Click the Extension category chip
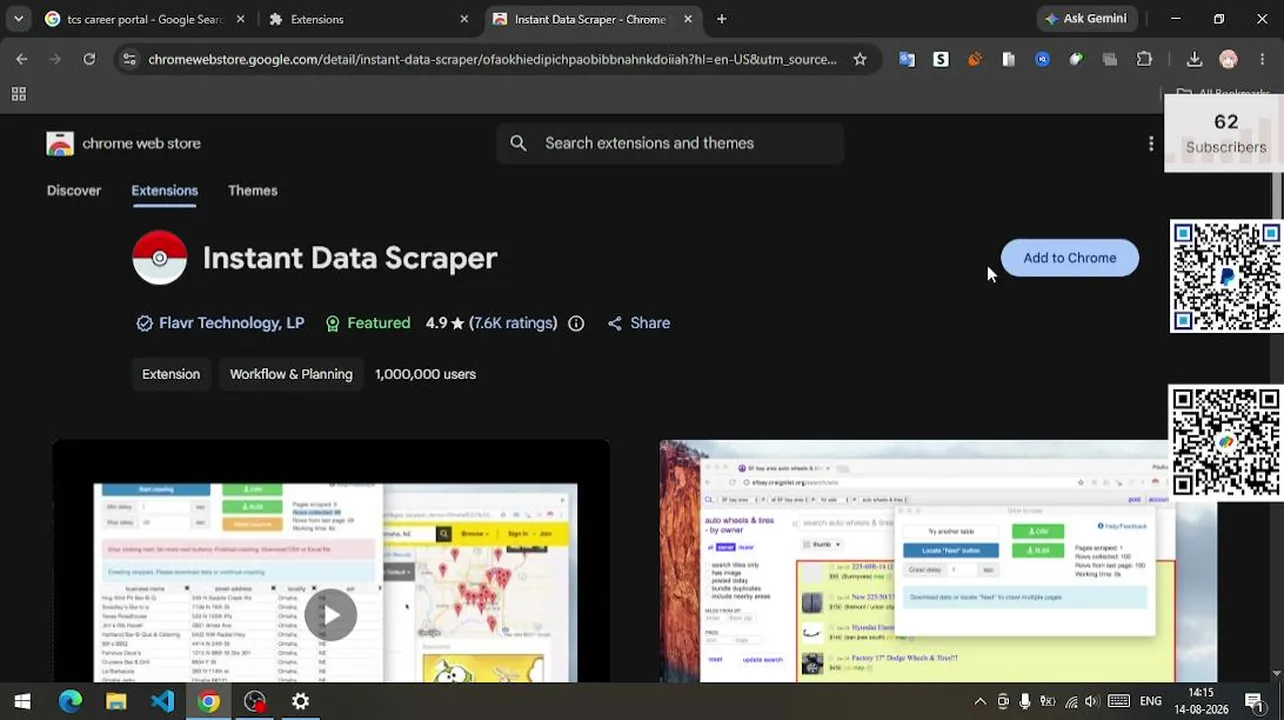1284x720 pixels. [171, 374]
